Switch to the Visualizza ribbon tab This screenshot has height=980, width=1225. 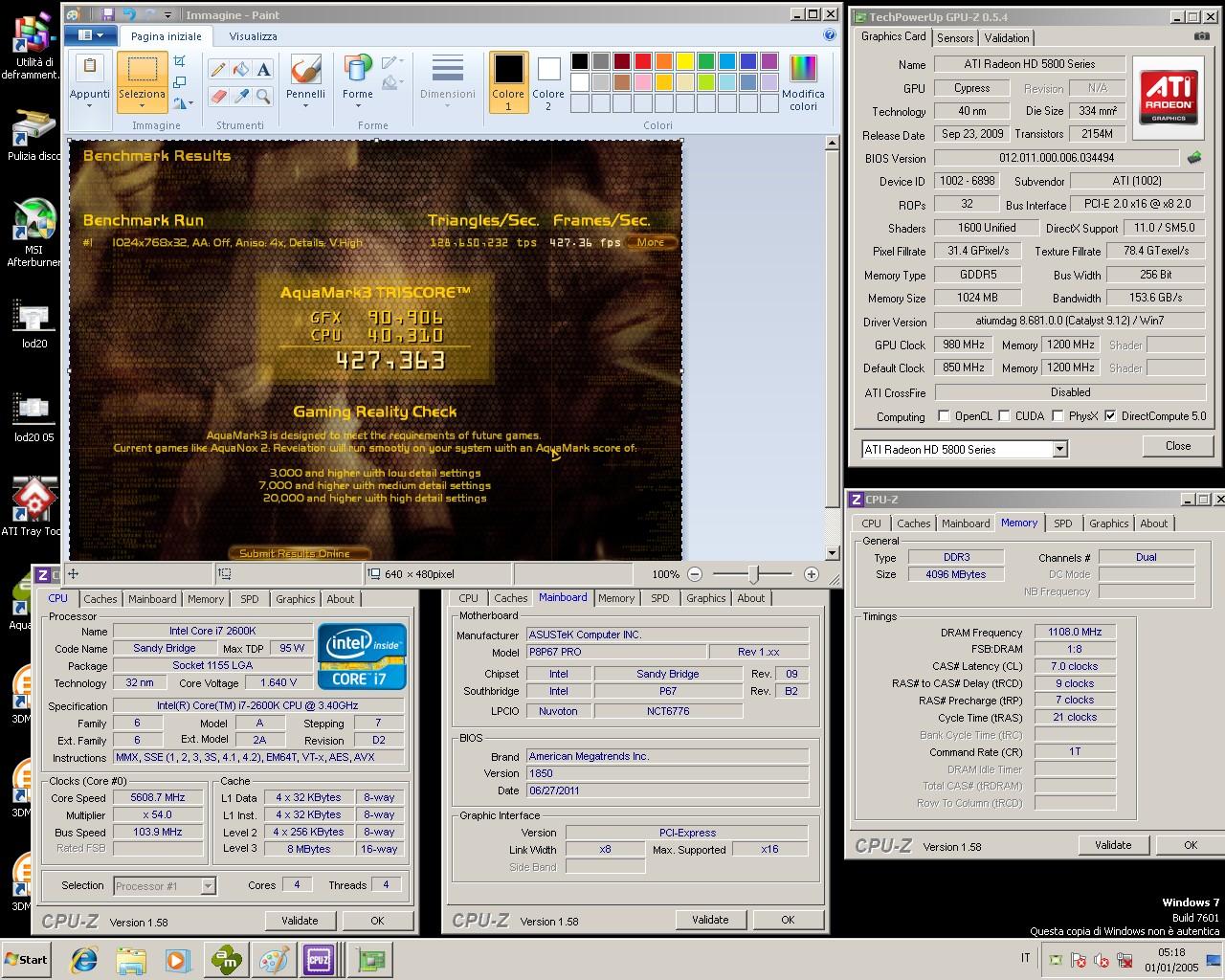point(254,36)
